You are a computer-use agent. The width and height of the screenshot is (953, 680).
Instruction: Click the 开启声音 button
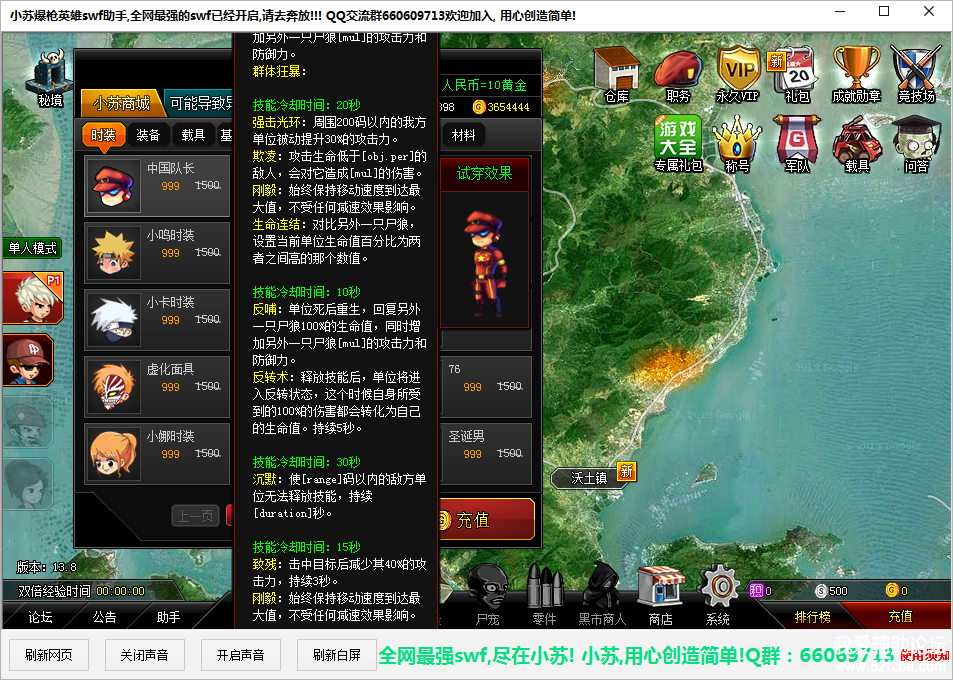coord(241,655)
